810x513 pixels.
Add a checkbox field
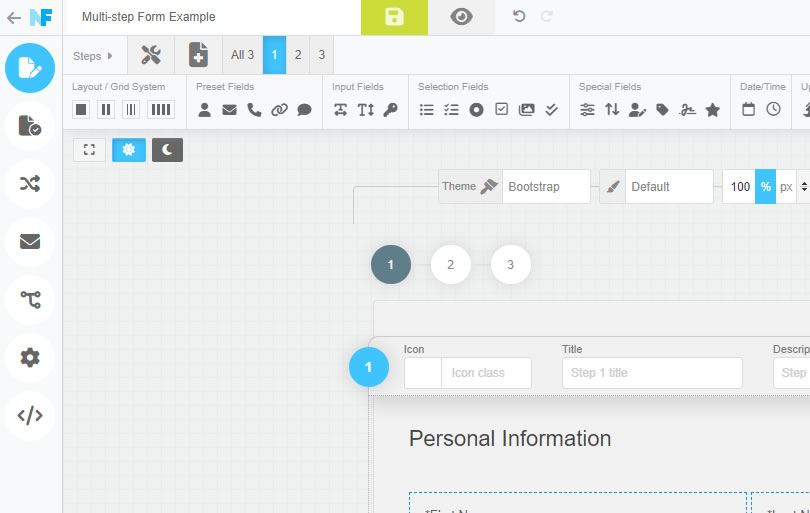[502, 109]
